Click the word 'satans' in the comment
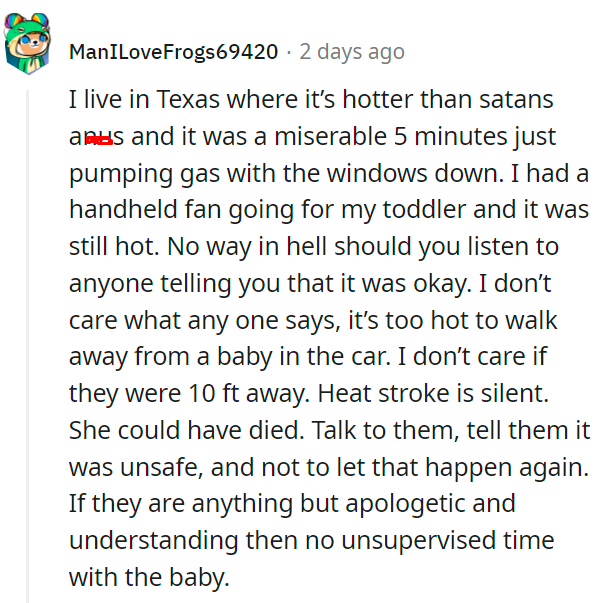This screenshot has height=603, width=609. pyautogui.click(x=516, y=99)
